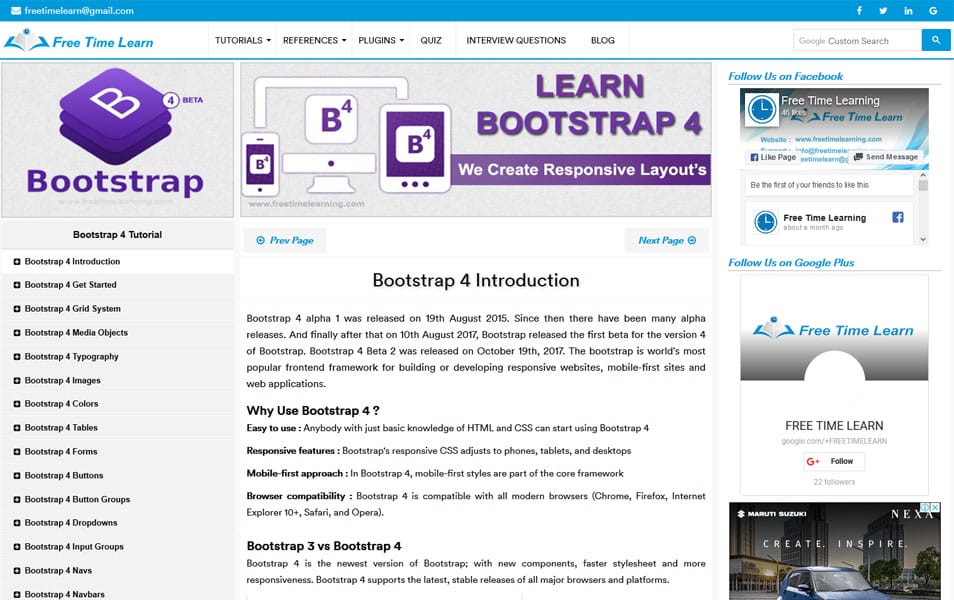Click plus icon beside Bootstrap 4 Tables
The width and height of the screenshot is (954, 600).
pyautogui.click(x=17, y=428)
